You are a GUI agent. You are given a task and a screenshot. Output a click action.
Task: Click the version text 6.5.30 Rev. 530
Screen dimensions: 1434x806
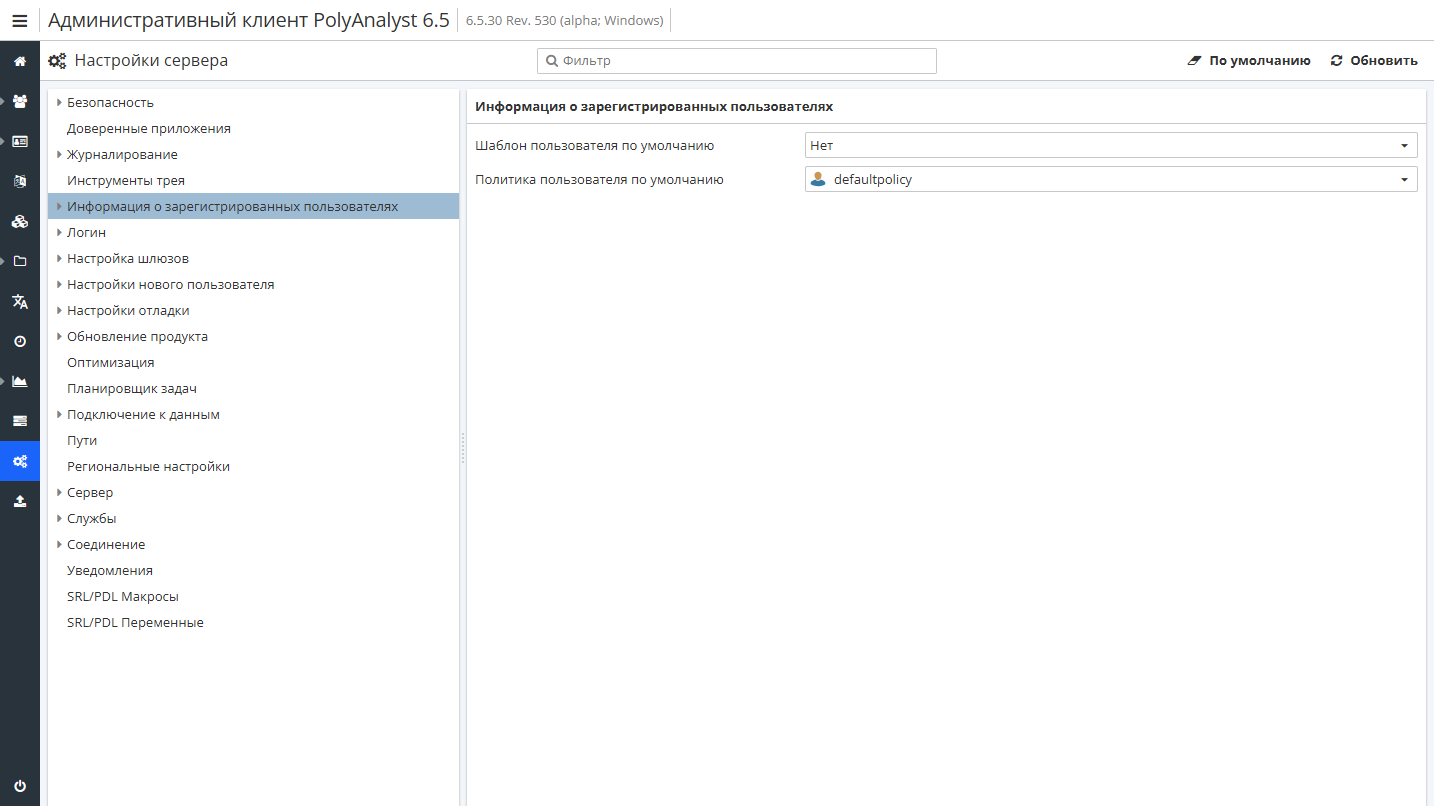tap(565, 21)
